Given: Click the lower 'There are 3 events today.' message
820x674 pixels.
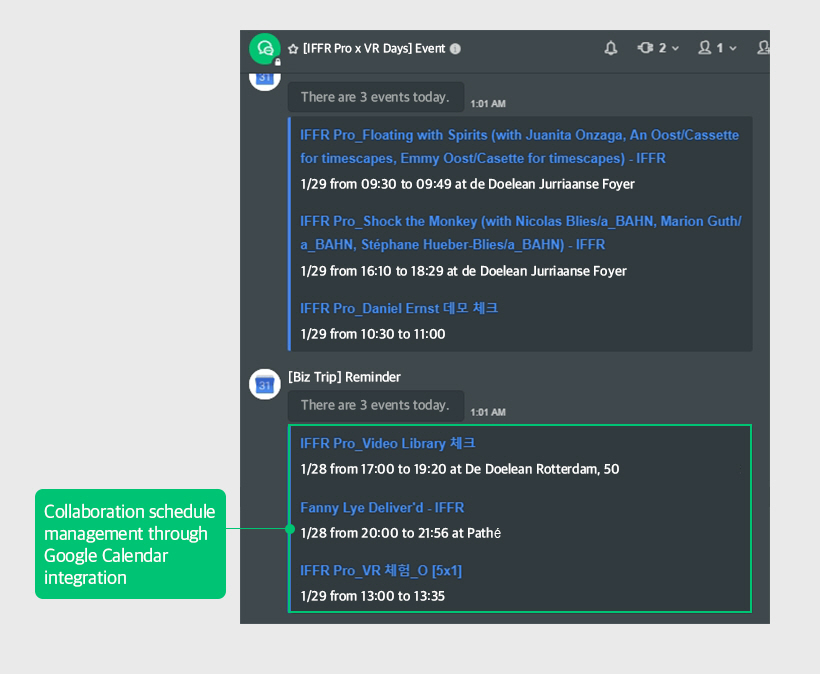Looking at the screenshot, I should click(x=375, y=405).
